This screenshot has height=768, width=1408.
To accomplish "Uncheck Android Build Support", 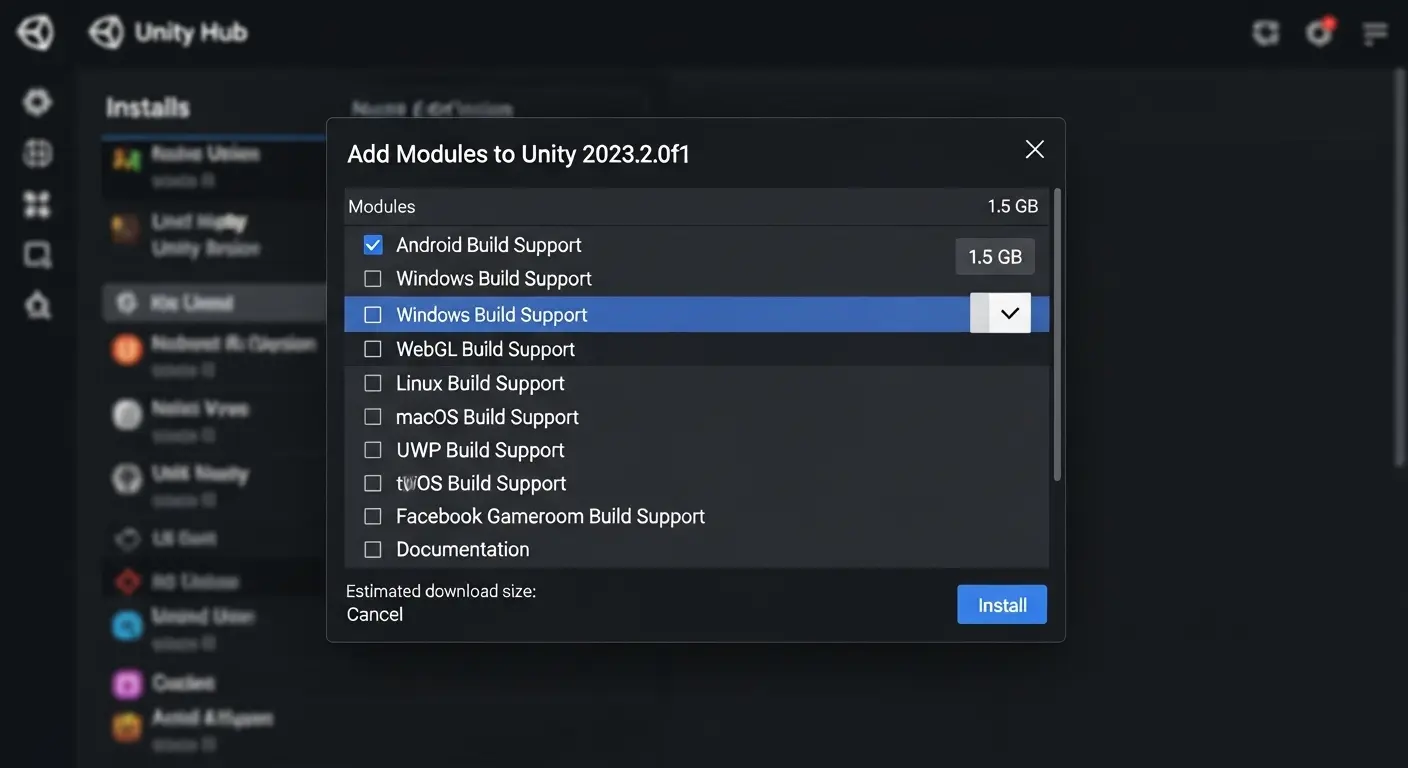I will (373, 244).
